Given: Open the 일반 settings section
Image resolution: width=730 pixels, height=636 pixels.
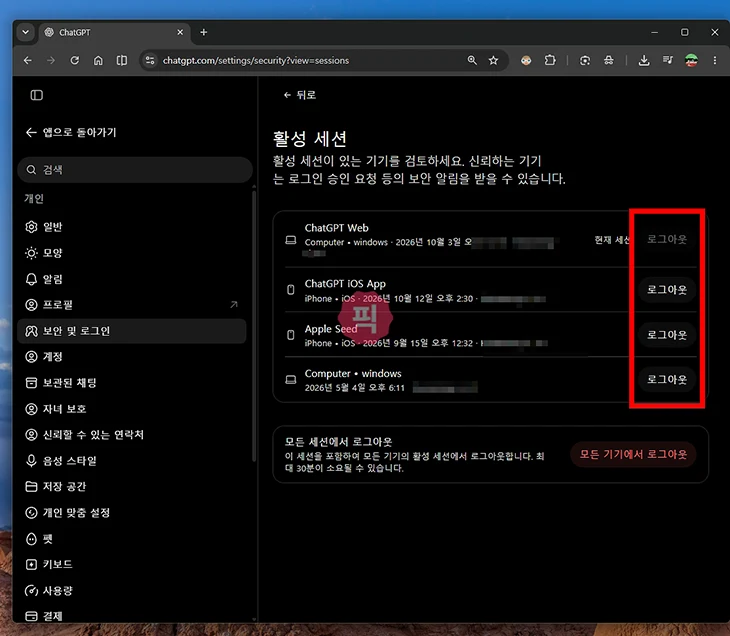Looking at the screenshot, I should pos(132,227).
